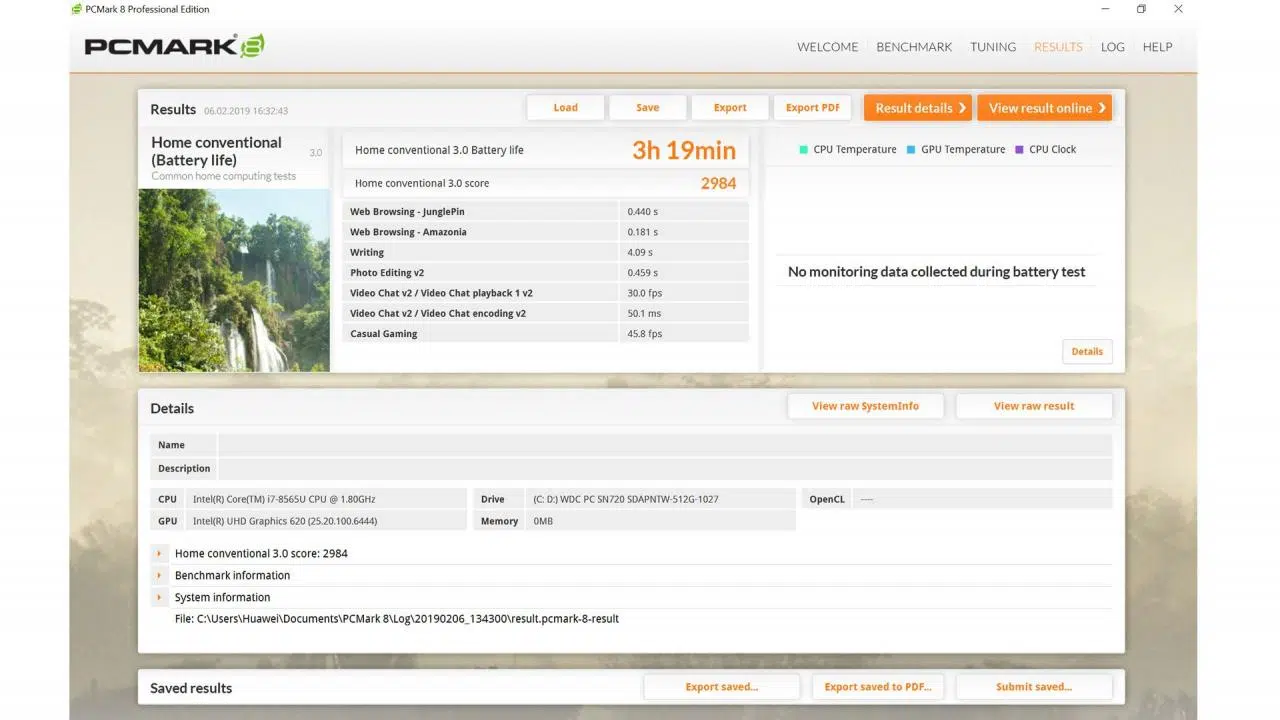Click the results date 06.02.2019 text
The height and width of the screenshot is (720, 1280).
[x=246, y=111]
